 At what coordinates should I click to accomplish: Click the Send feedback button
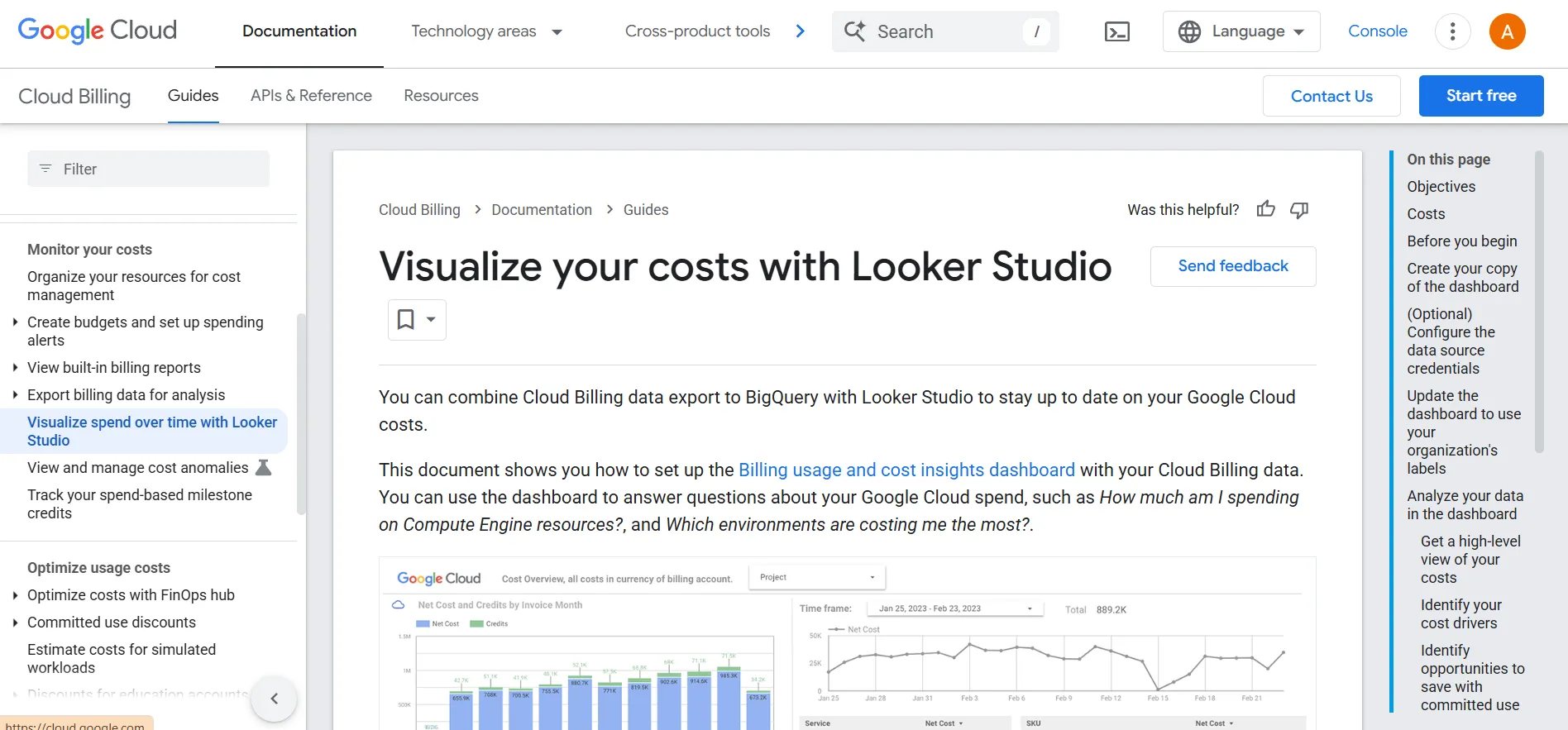pos(1233,266)
